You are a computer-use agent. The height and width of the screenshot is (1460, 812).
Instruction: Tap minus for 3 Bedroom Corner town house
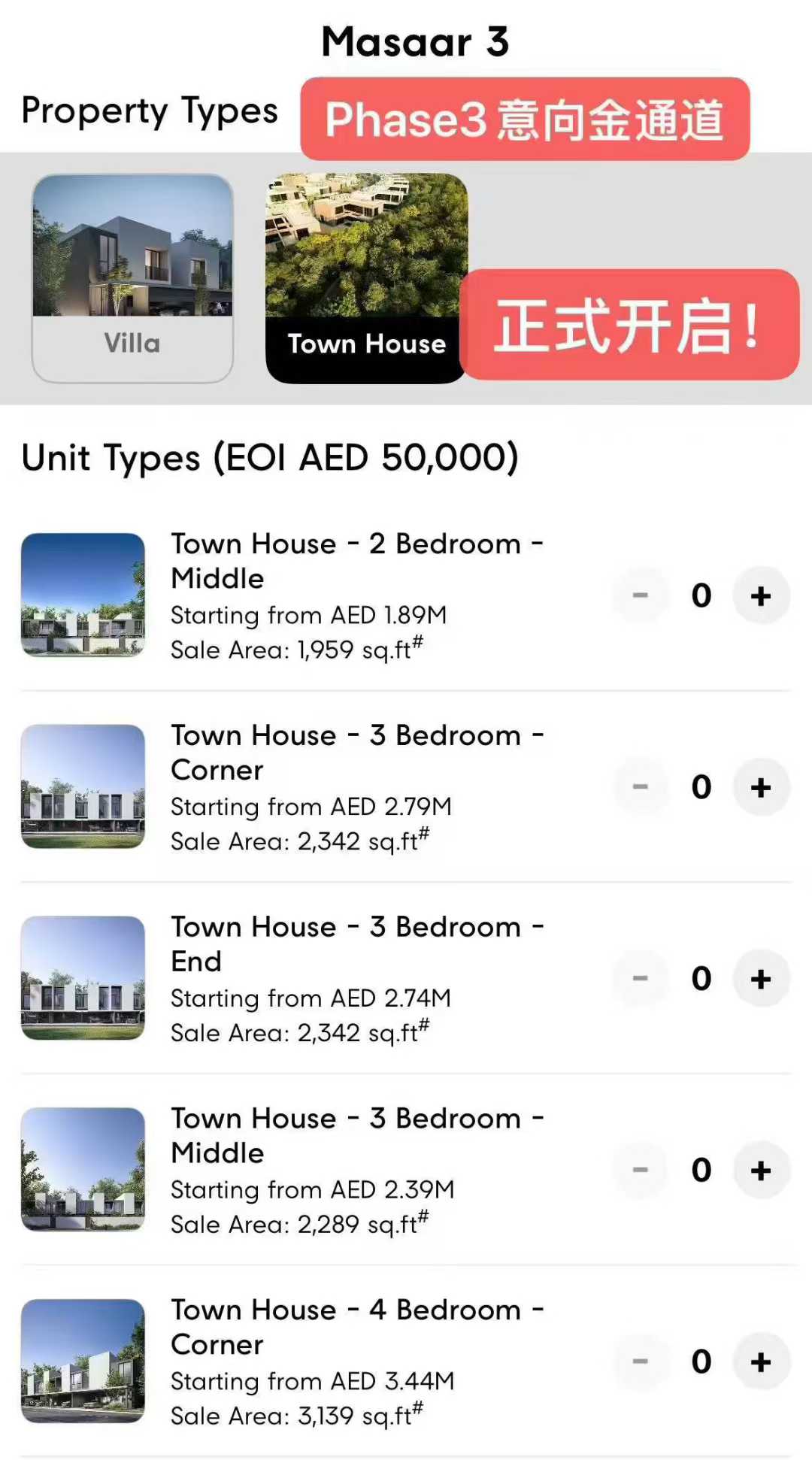pos(641,787)
